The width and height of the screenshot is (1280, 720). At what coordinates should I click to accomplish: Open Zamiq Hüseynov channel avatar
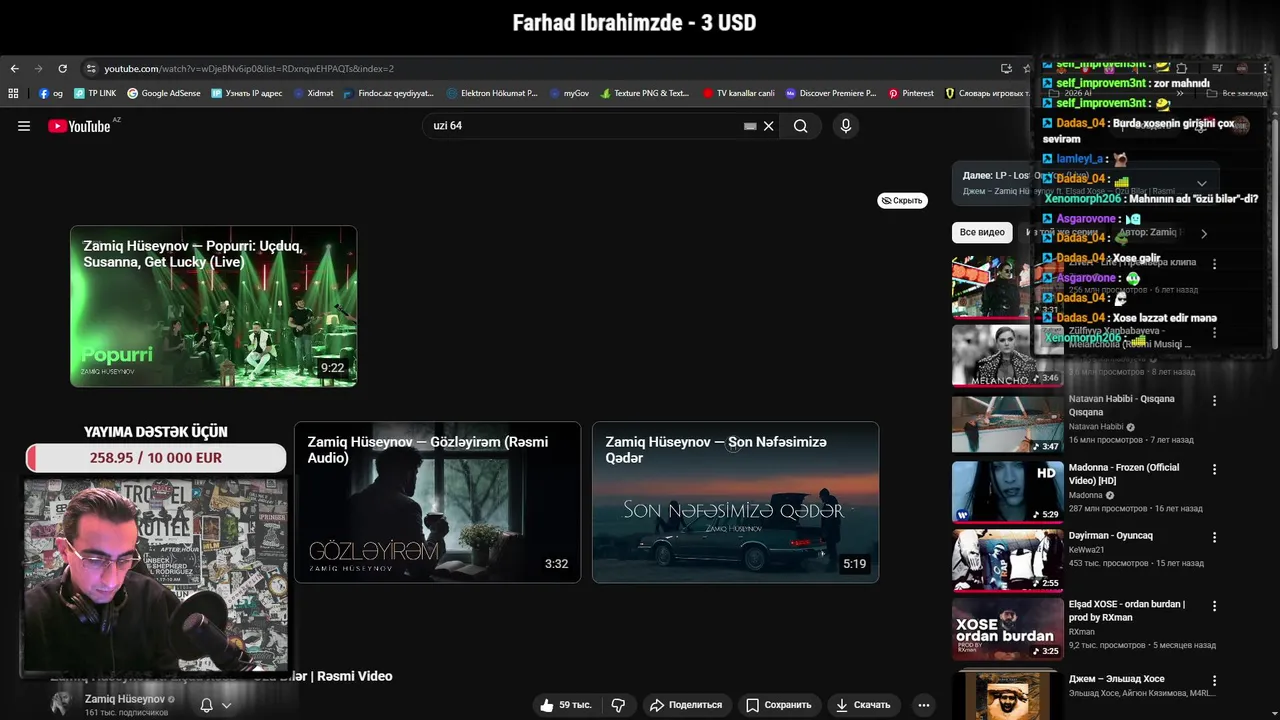[62, 704]
